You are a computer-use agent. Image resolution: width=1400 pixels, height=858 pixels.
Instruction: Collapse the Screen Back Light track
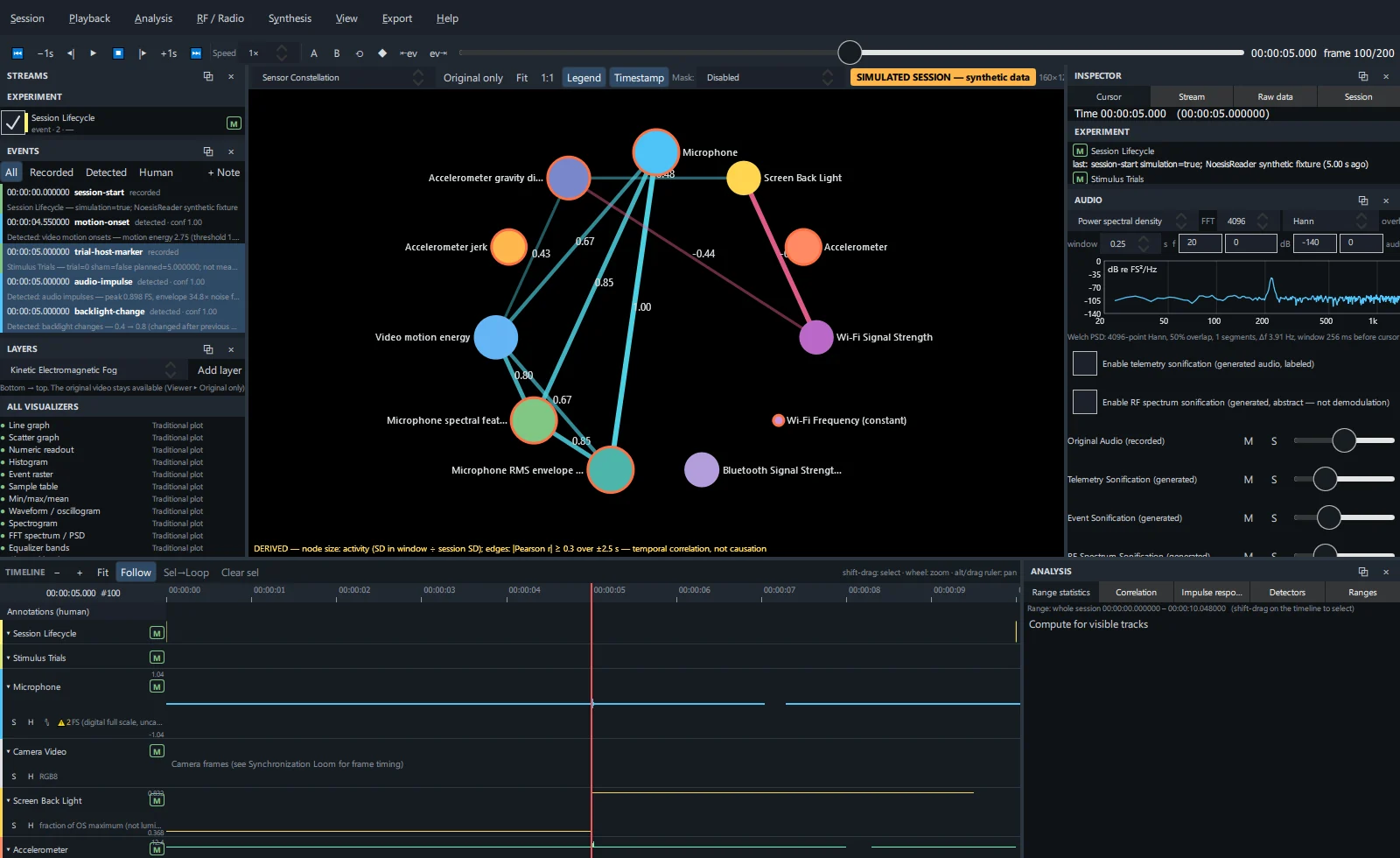pos(9,801)
